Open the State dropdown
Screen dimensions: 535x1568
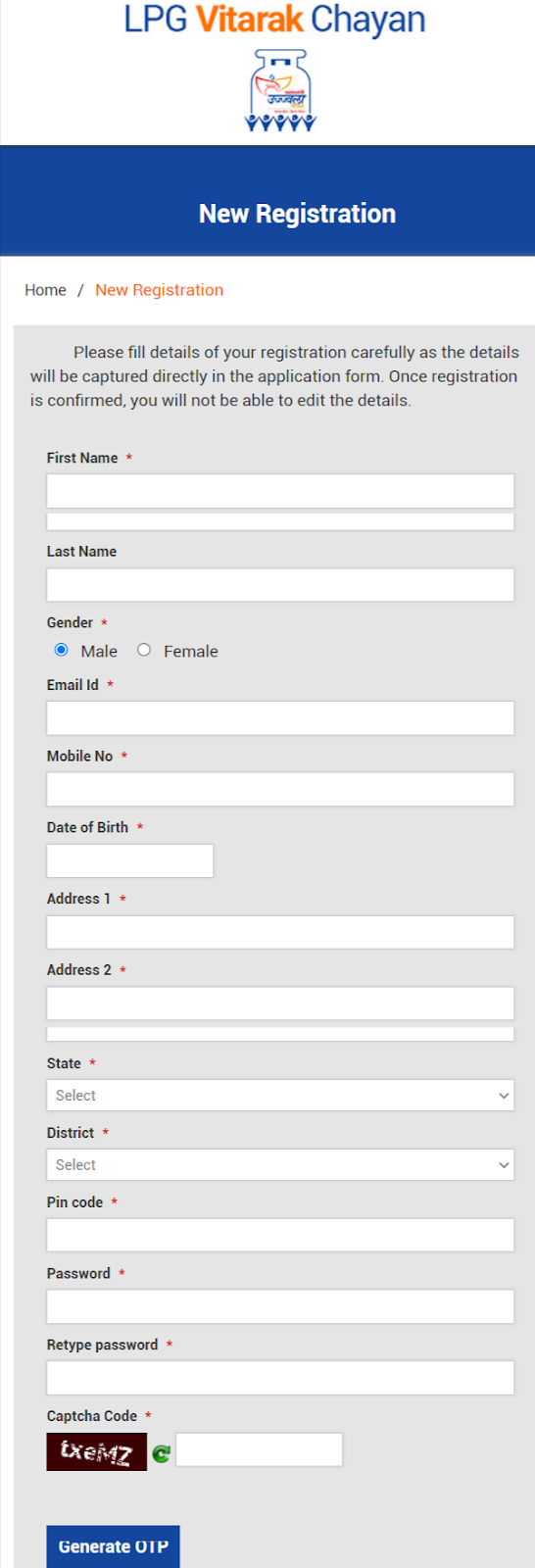pos(280,1095)
